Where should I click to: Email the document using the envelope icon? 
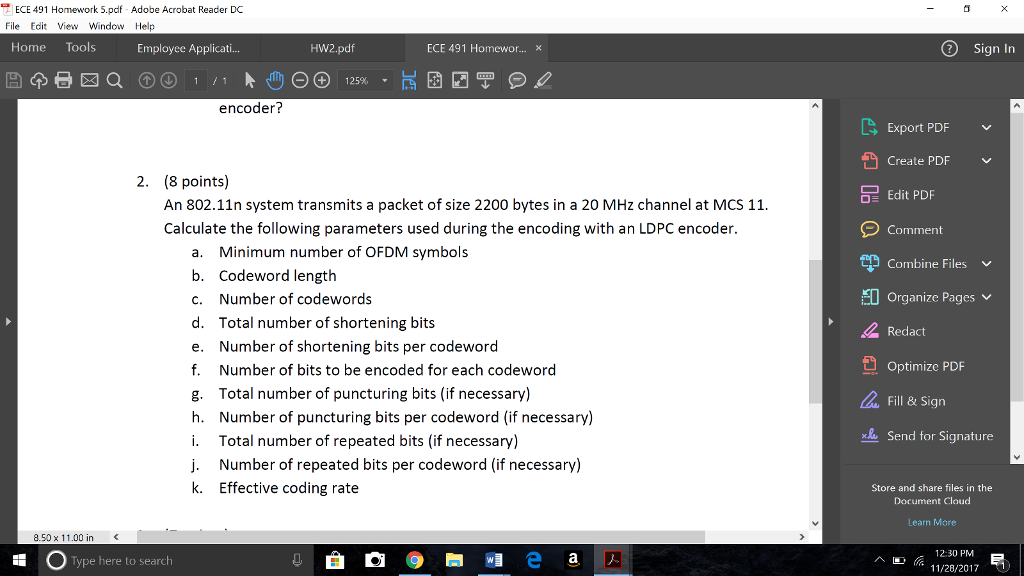pyautogui.click(x=90, y=80)
